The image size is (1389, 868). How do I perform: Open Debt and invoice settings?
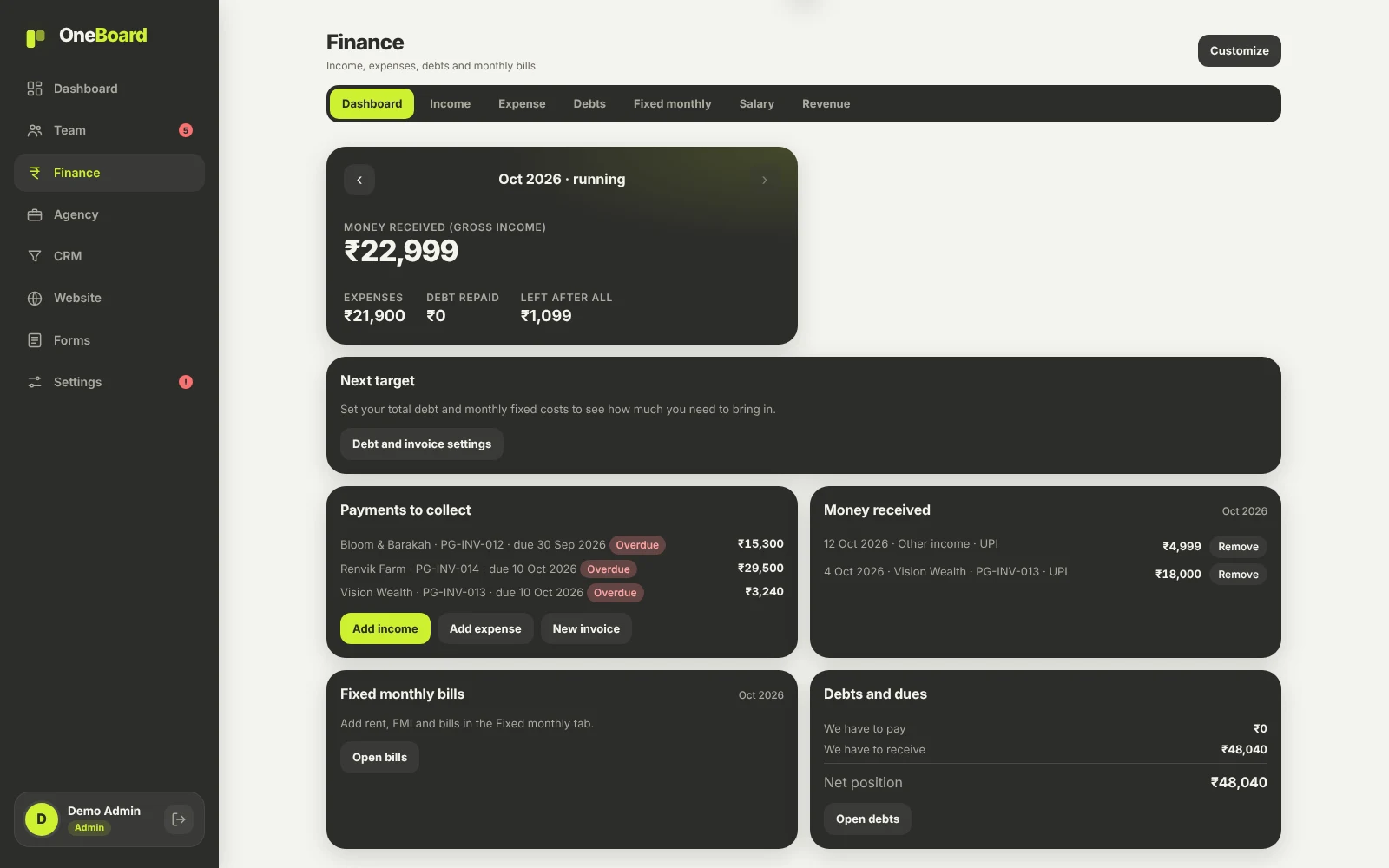[421, 444]
